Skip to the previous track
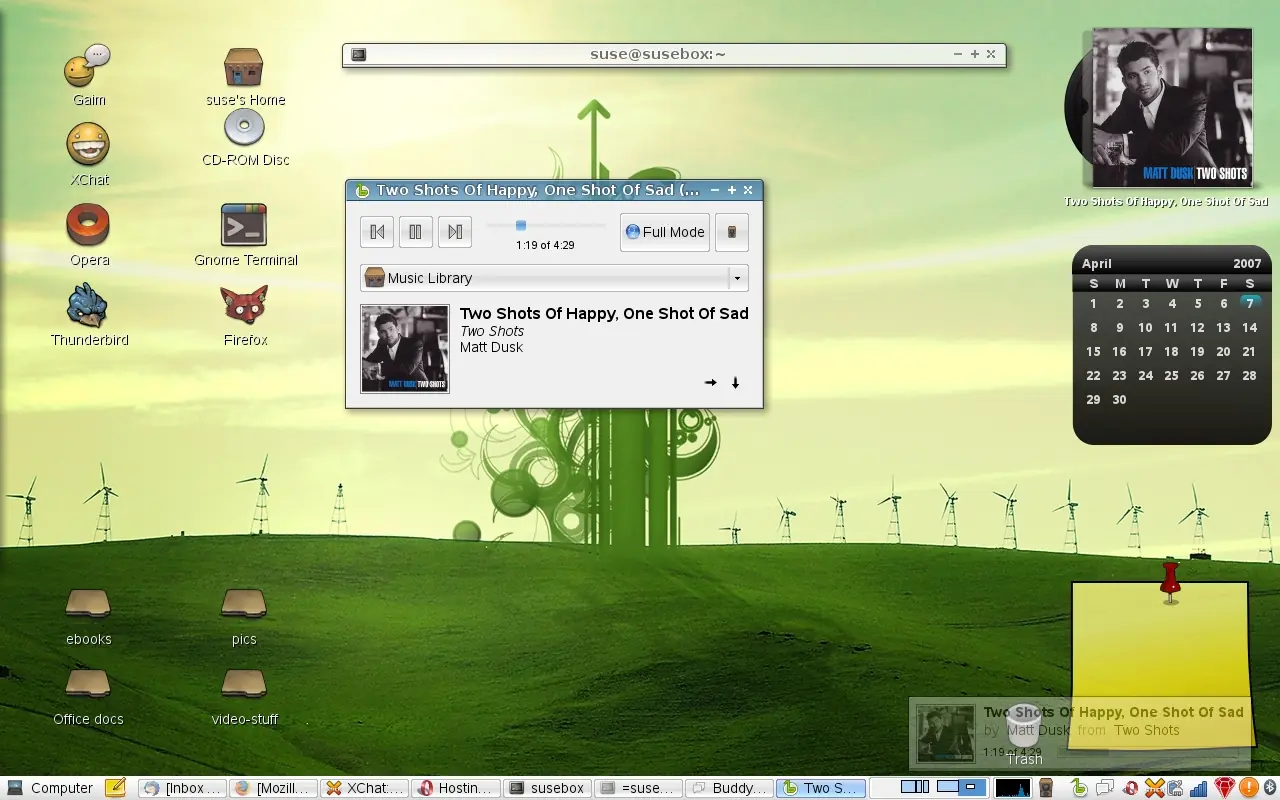Screen dimensions: 1280x800 pos(377,232)
